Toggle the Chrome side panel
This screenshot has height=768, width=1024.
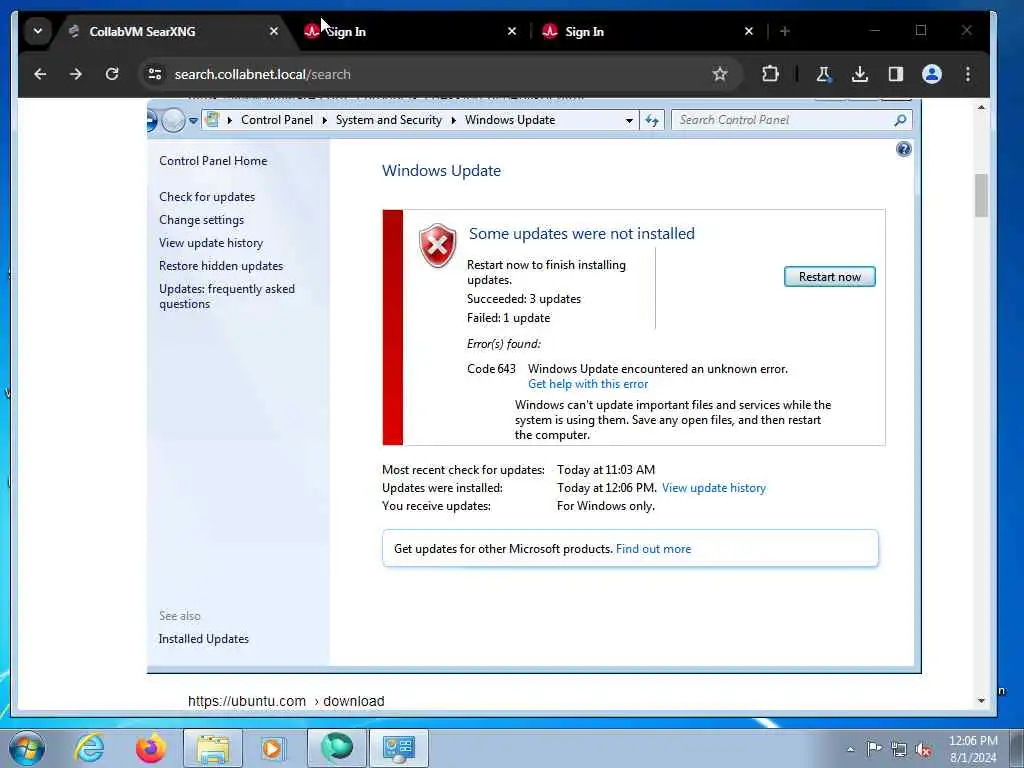click(x=896, y=74)
